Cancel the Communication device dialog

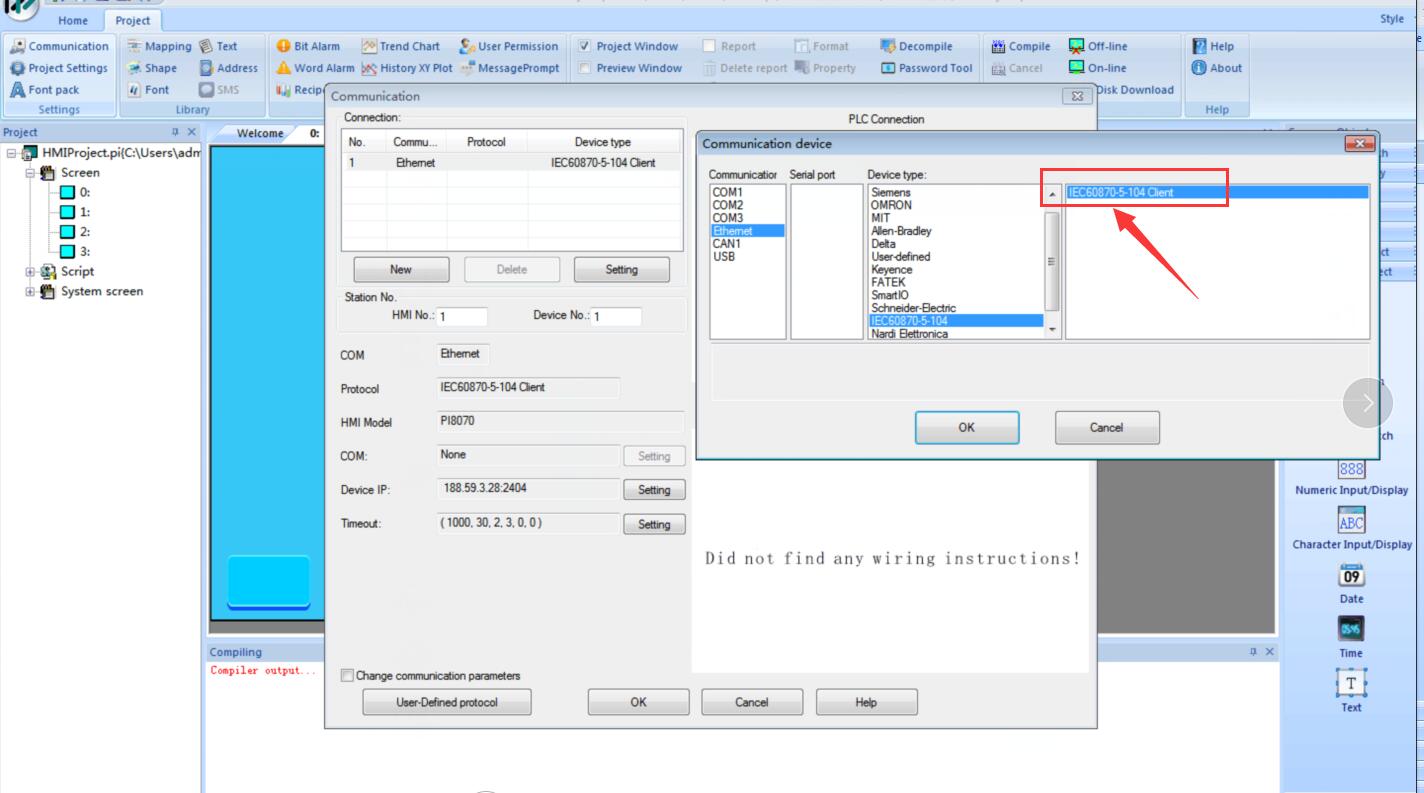click(x=1107, y=427)
